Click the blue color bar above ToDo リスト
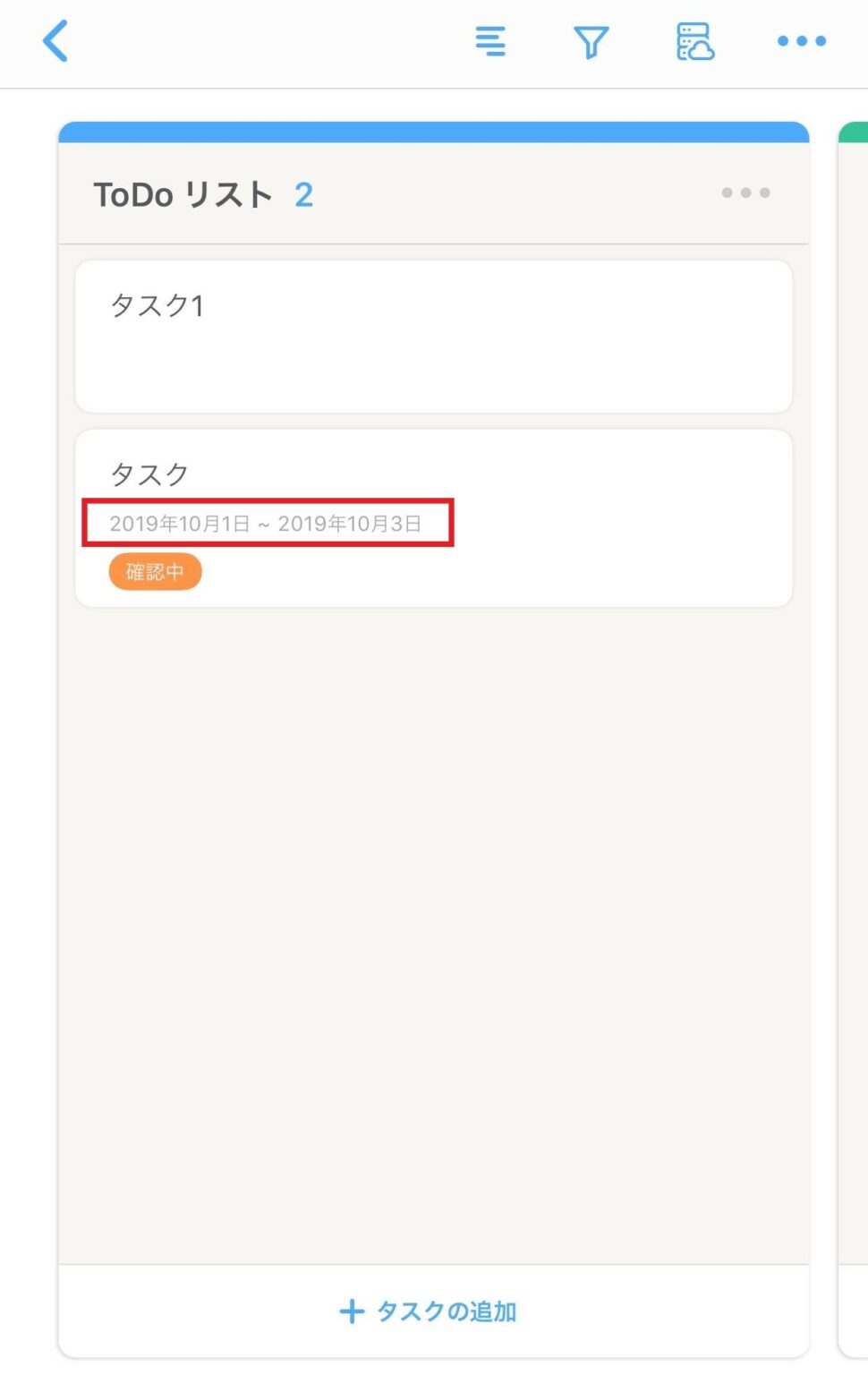Screen dimensions: 868x1375 [433, 132]
